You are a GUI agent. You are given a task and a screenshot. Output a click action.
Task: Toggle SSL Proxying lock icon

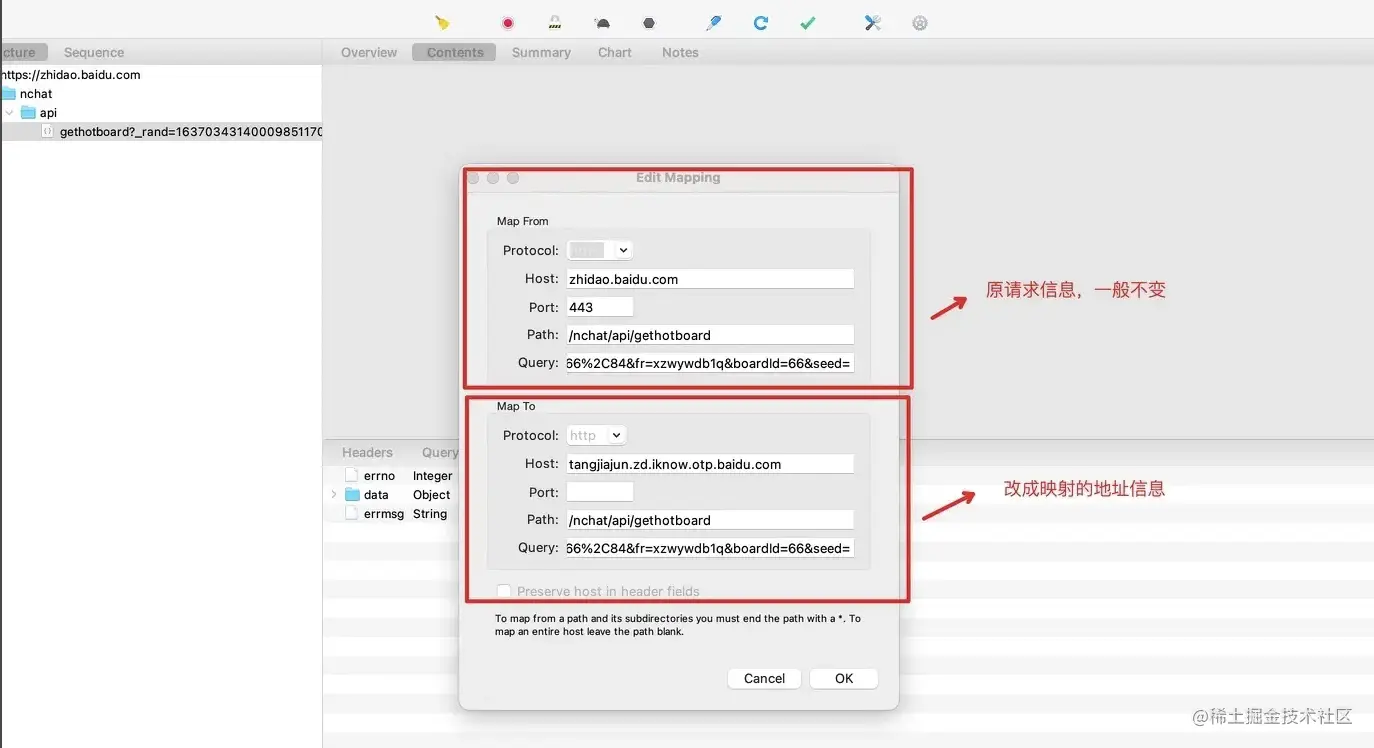click(x=554, y=23)
